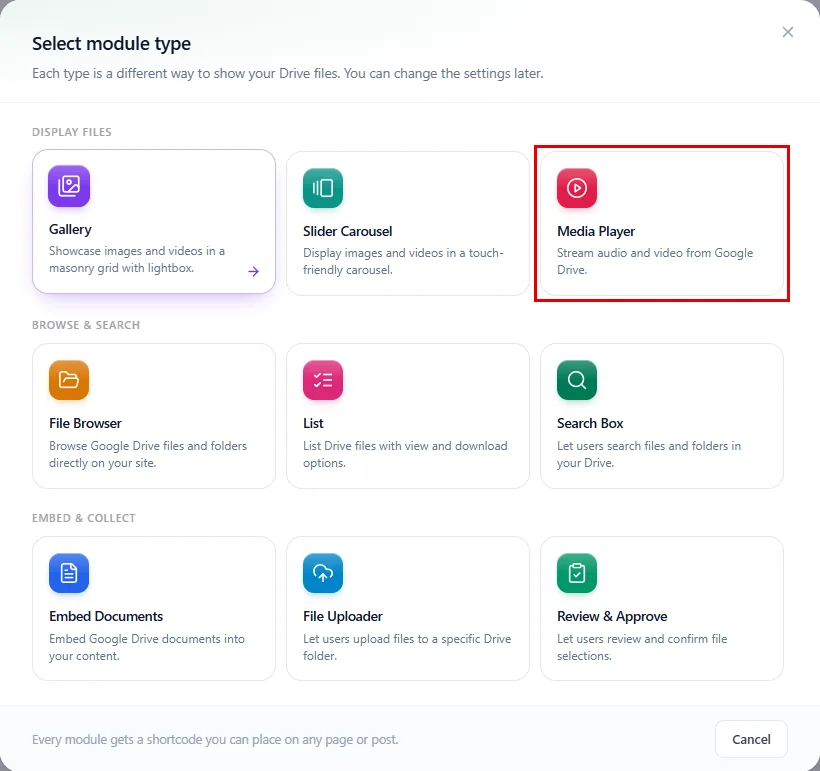820x771 pixels.
Task: Click "Every module gets a shortcode" footer note
Action: click(x=215, y=740)
